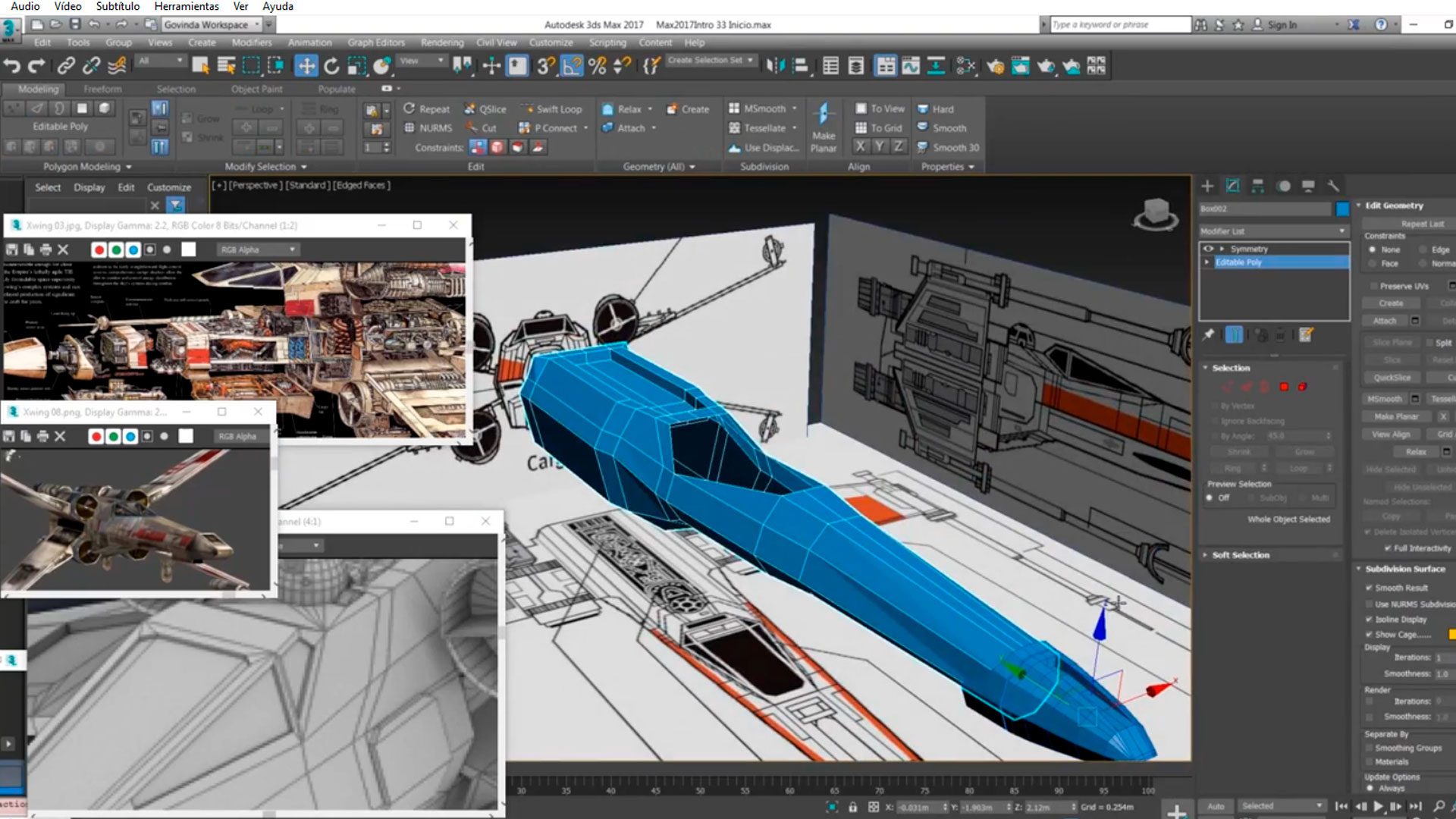1456x819 pixels.
Task: Open the Modifier List dropdown
Action: pos(1273,231)
